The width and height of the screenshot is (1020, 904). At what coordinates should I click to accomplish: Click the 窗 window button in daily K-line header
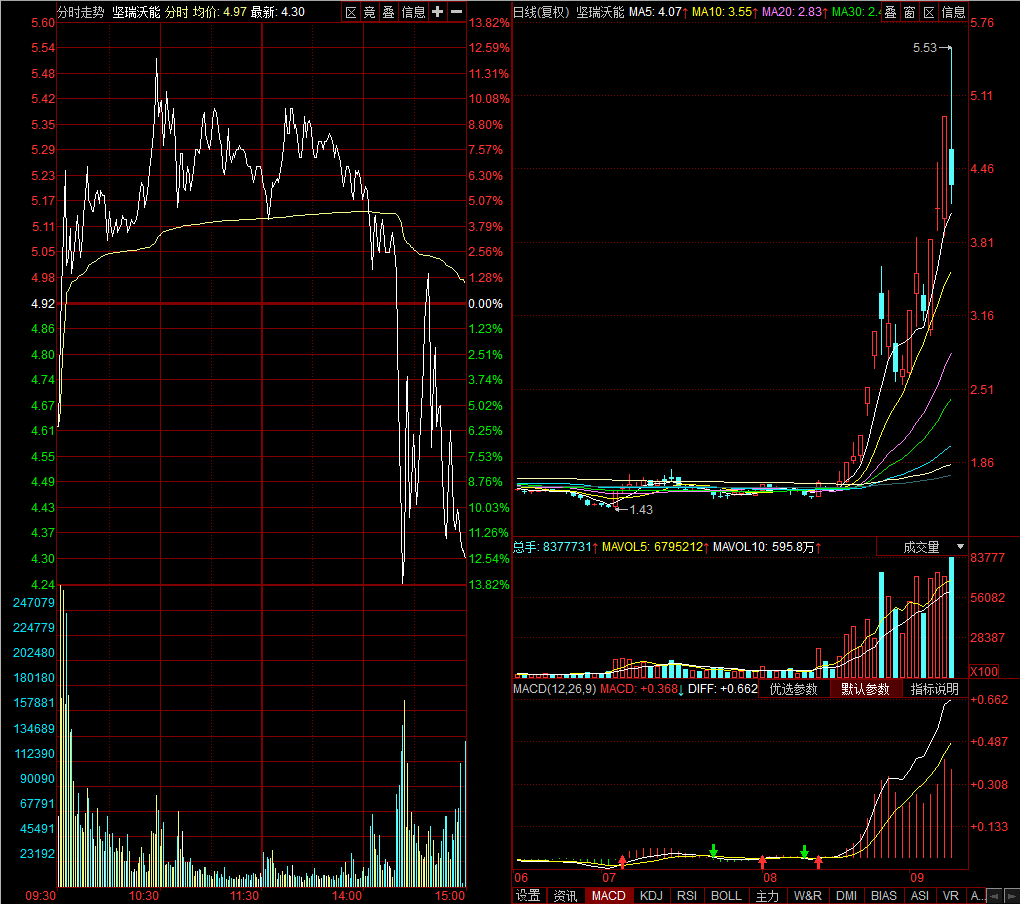tap(909, 12)
